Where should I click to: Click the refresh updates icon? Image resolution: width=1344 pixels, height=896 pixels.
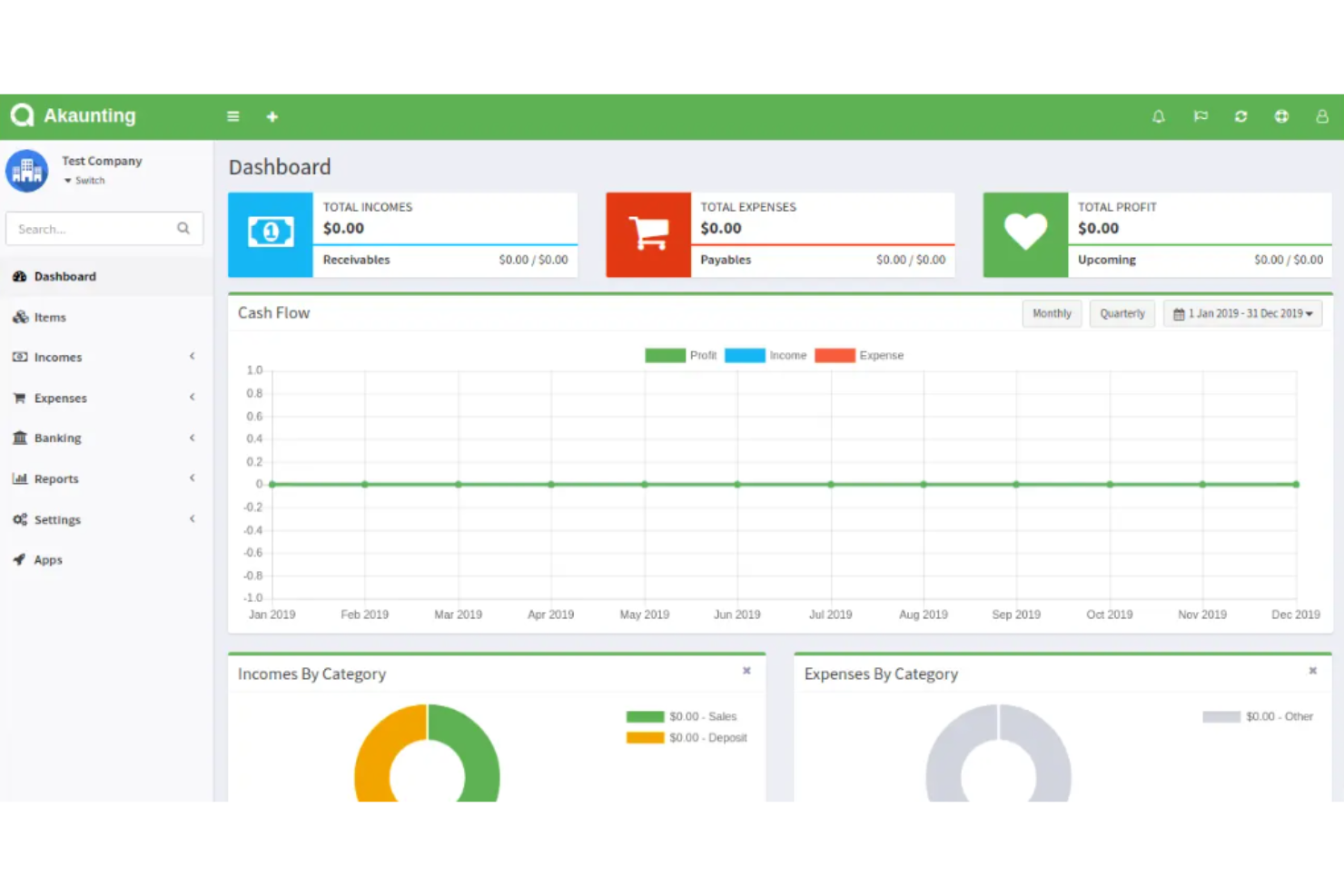click(1240, 116)
